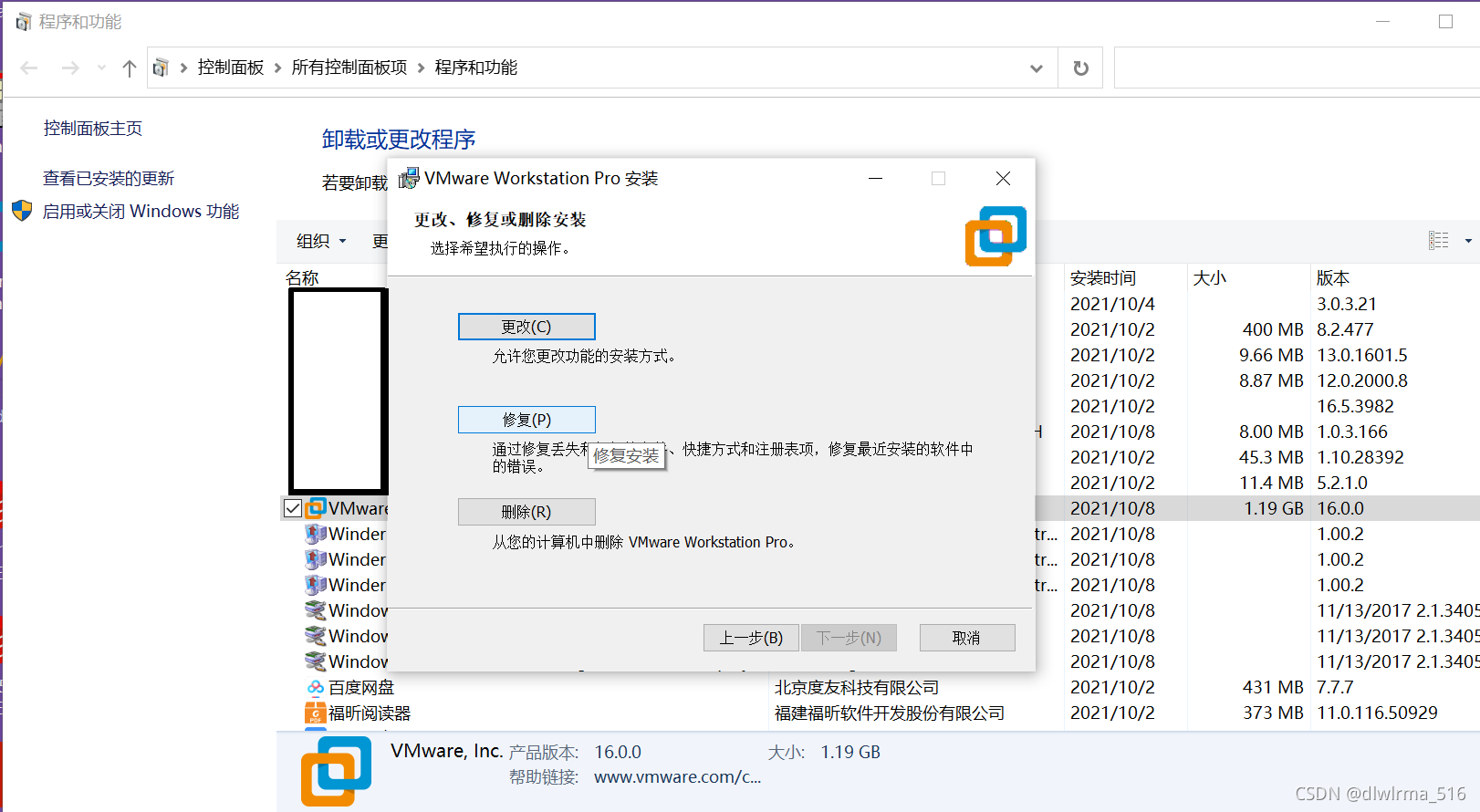Expand chevron after 控制面板 breadcrumb
This screenshot has width=1480, height=812.
[x=278, y=68]
